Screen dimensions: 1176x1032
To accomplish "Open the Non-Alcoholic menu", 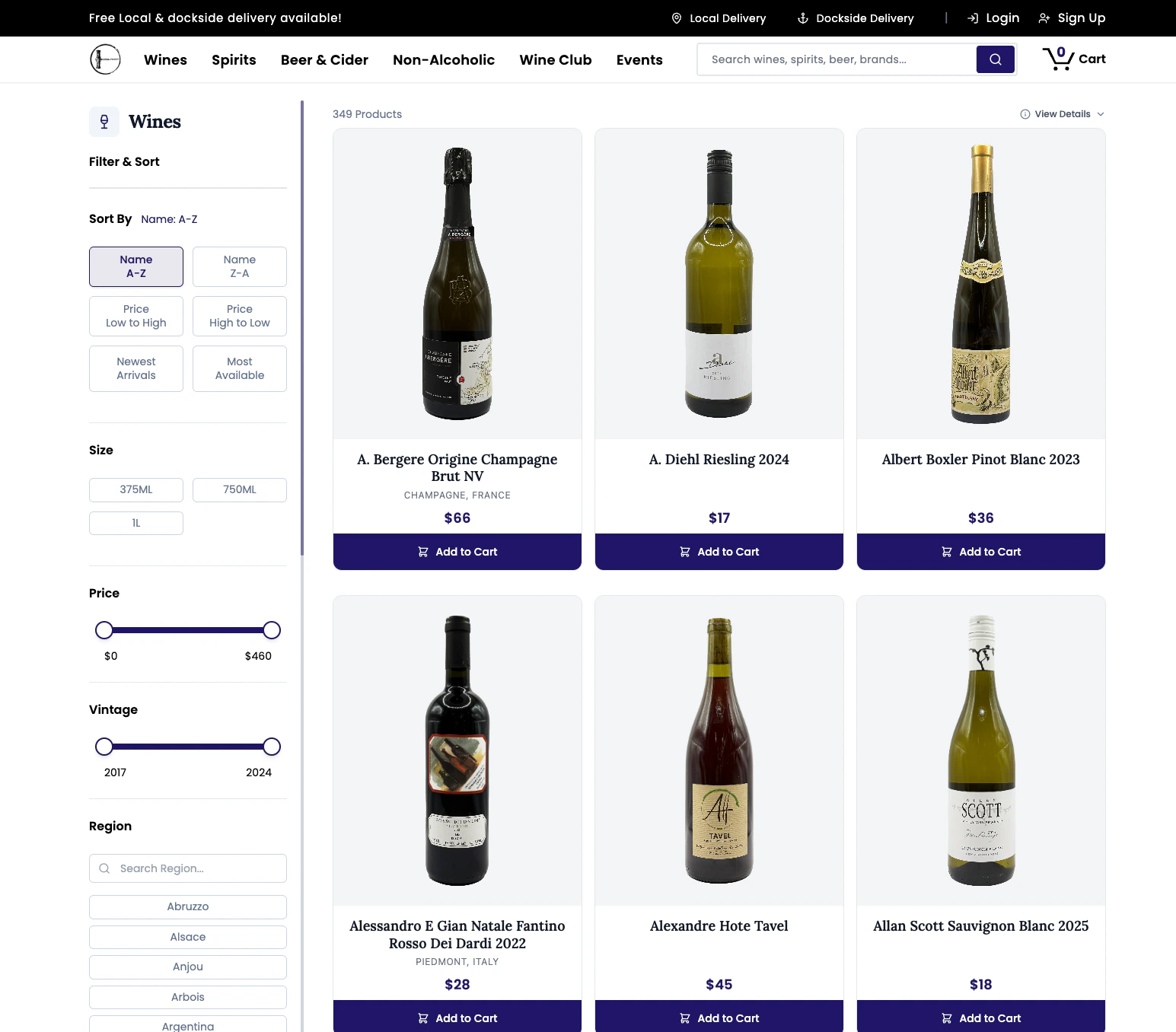I will coord(444,59).
